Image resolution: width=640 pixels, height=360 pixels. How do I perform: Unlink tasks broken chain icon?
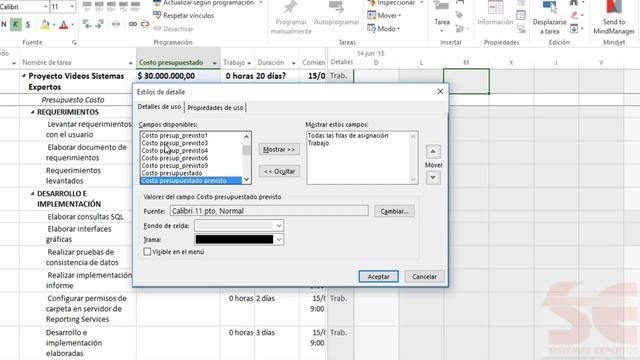(x=145, y=24)
